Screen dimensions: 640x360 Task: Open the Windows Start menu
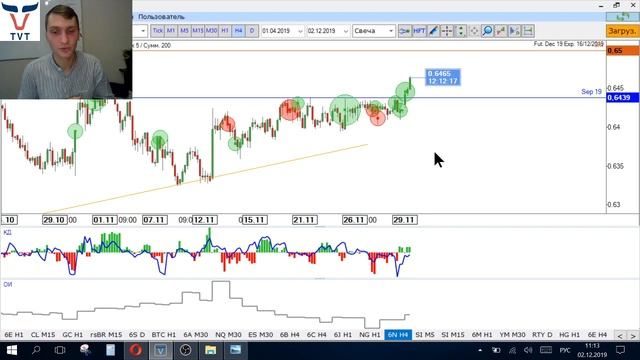click(11, 350)
